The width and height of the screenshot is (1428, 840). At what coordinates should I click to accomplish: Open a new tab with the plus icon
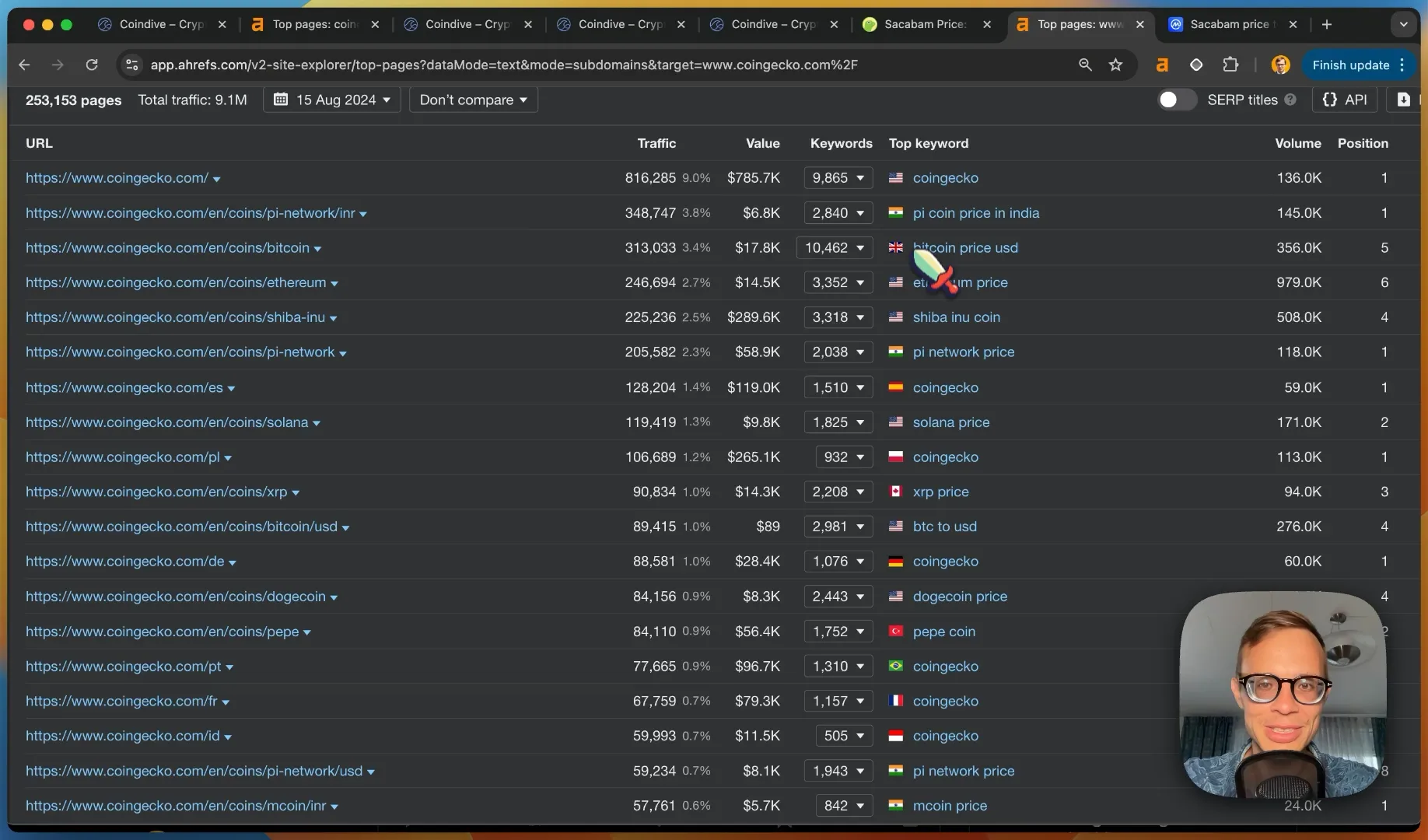click(x=1327, y=24)
